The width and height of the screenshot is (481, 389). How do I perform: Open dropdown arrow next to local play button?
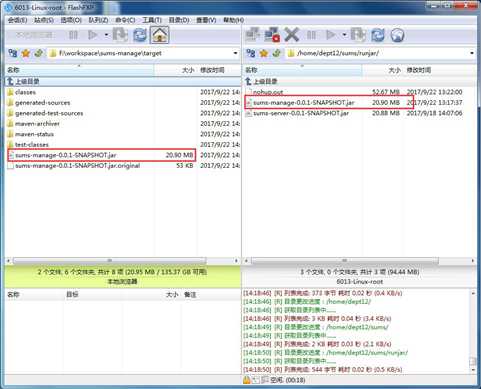(106, 35)
